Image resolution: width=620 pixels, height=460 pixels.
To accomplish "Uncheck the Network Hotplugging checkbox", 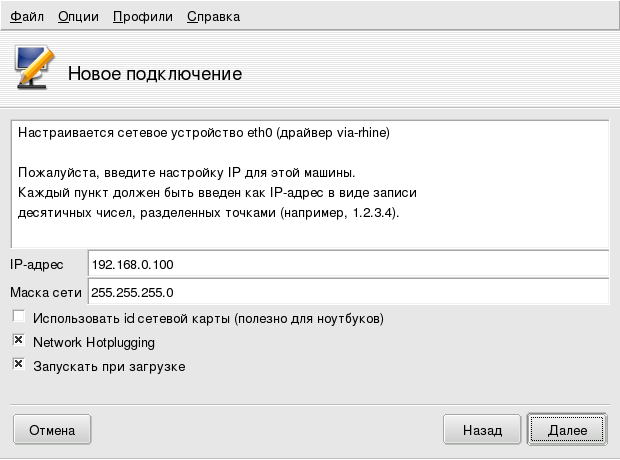I will pyautogui.click(x=19, y=342).
